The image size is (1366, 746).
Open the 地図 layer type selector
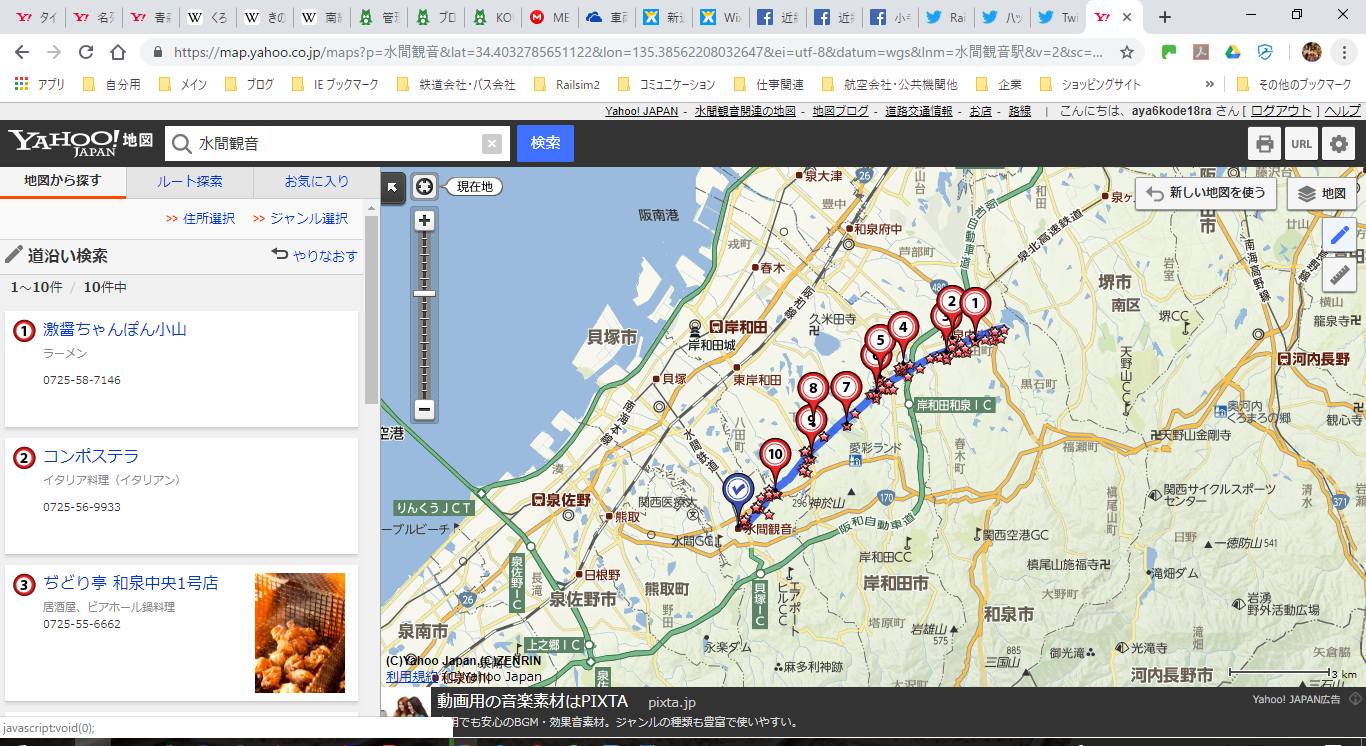click(x=1322, y=194)
